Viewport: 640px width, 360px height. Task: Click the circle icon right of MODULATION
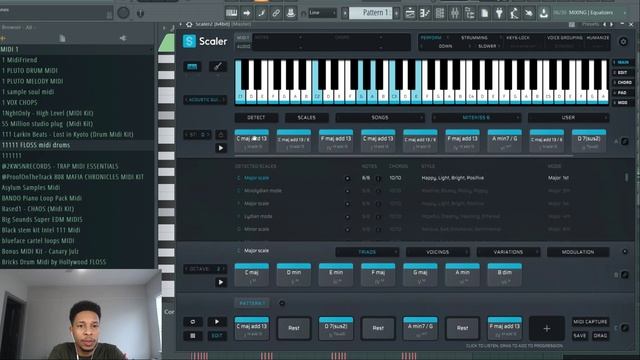tap(625, 252)
